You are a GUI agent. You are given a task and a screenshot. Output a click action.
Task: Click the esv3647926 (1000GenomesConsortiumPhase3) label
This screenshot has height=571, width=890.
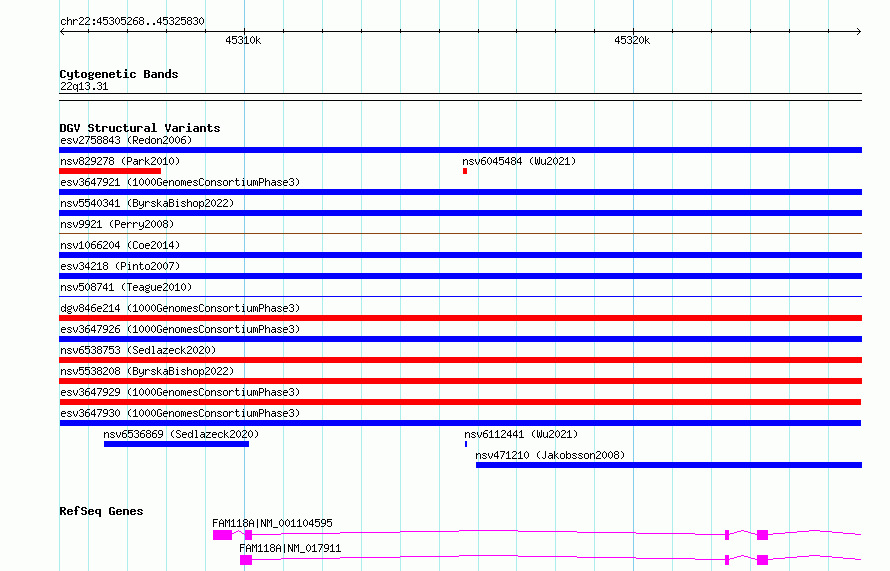[x=180, y=329]
